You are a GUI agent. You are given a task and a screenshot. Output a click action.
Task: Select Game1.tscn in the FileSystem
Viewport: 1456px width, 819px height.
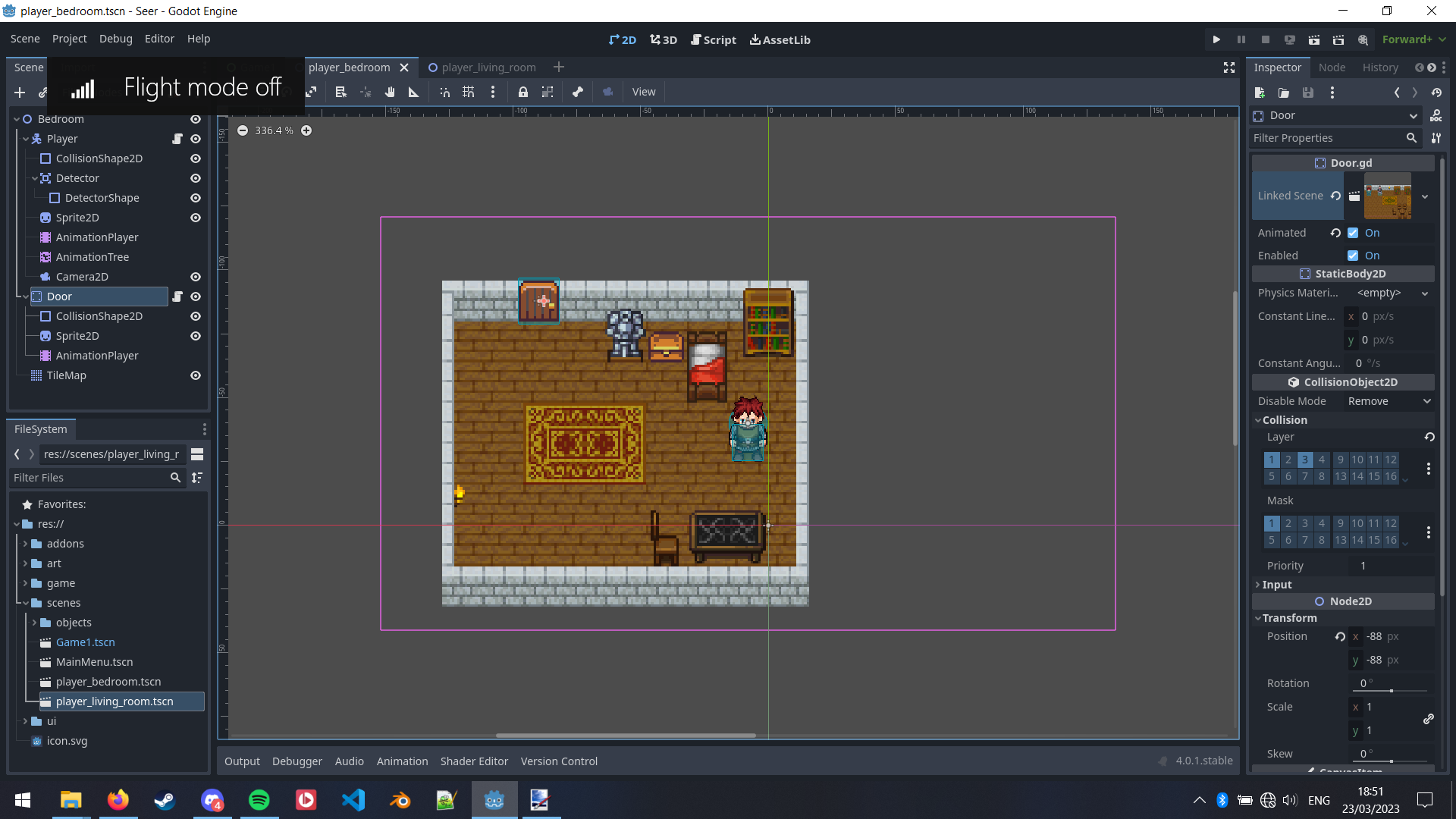86,642
